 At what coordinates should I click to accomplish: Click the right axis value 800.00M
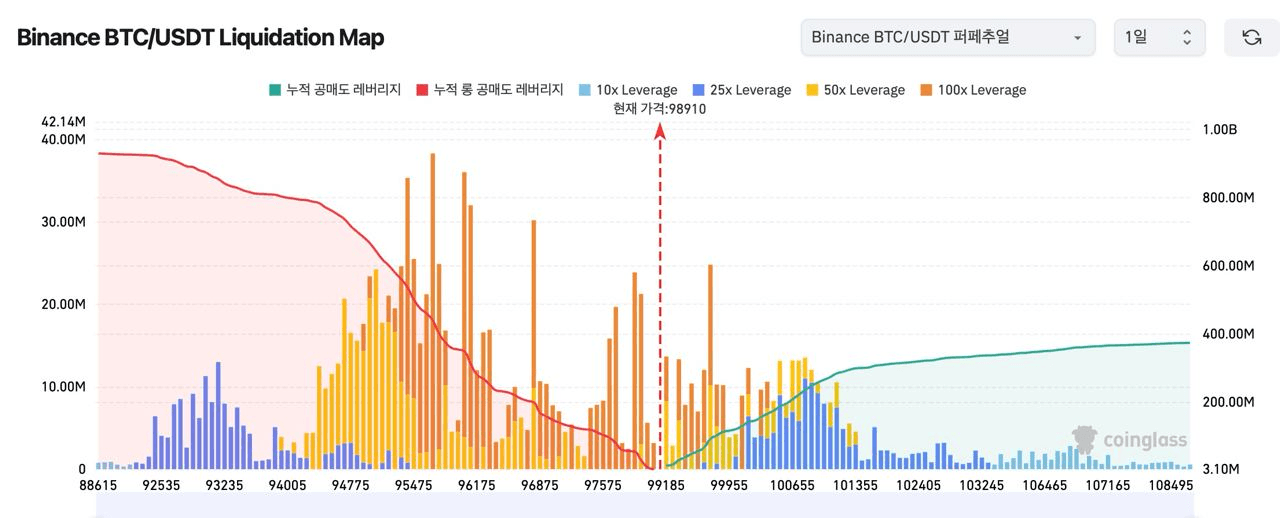(1228, 198)
